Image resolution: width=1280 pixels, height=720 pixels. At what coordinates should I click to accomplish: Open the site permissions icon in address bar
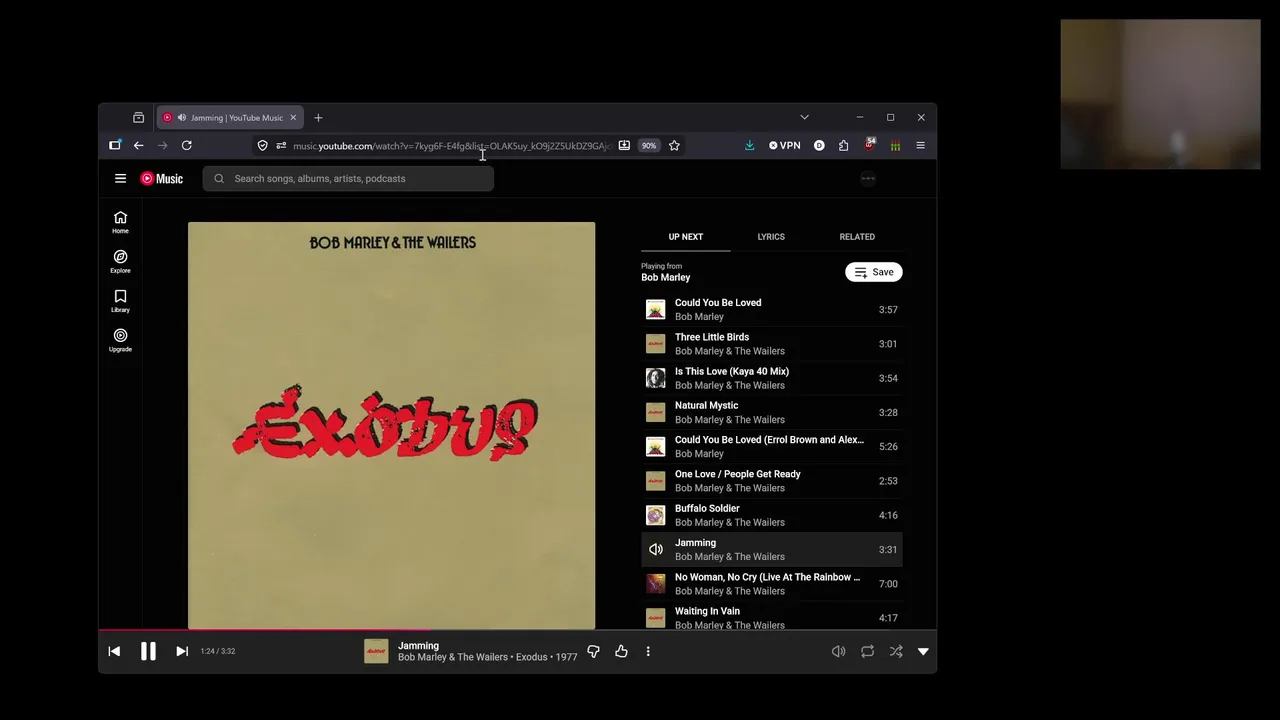click(x=281, y=145)
